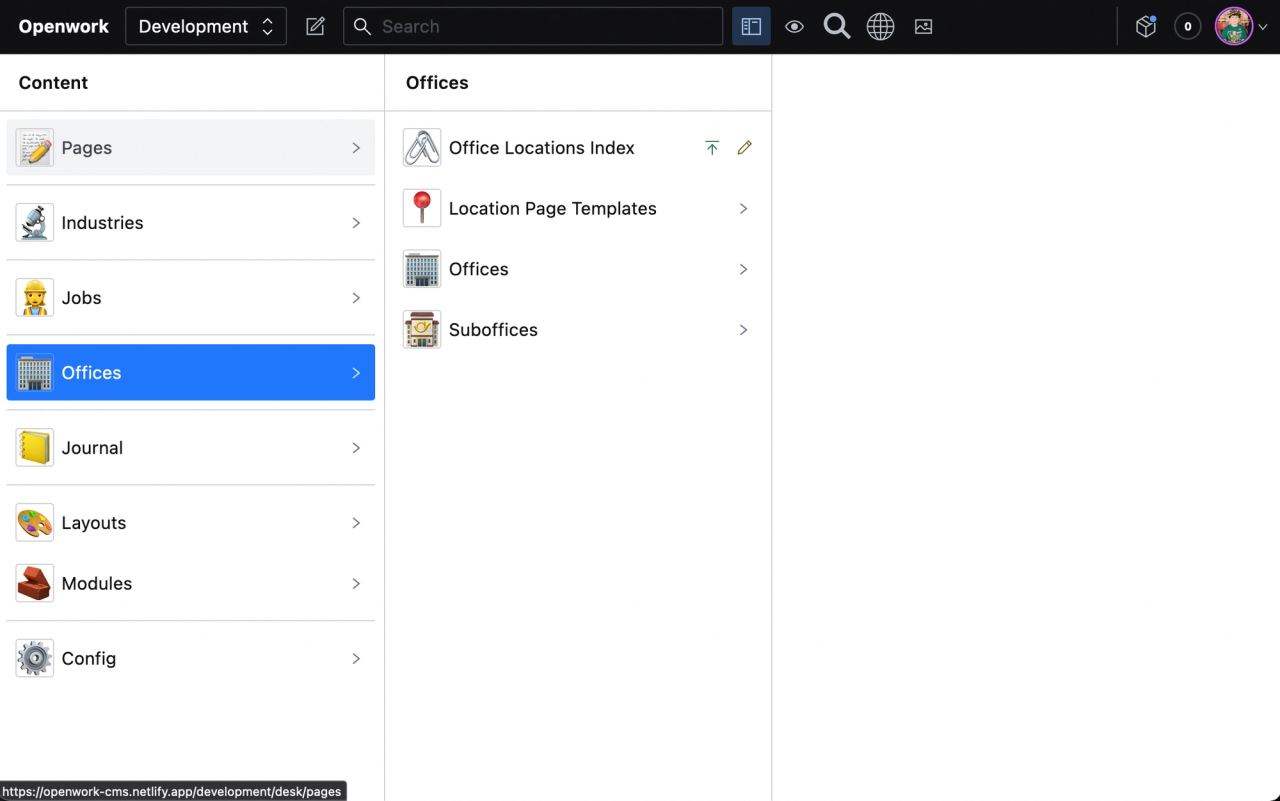Screen dimensions: 1280x801
Task: Click the compose new document pencil icon
Action: point(315,27)
